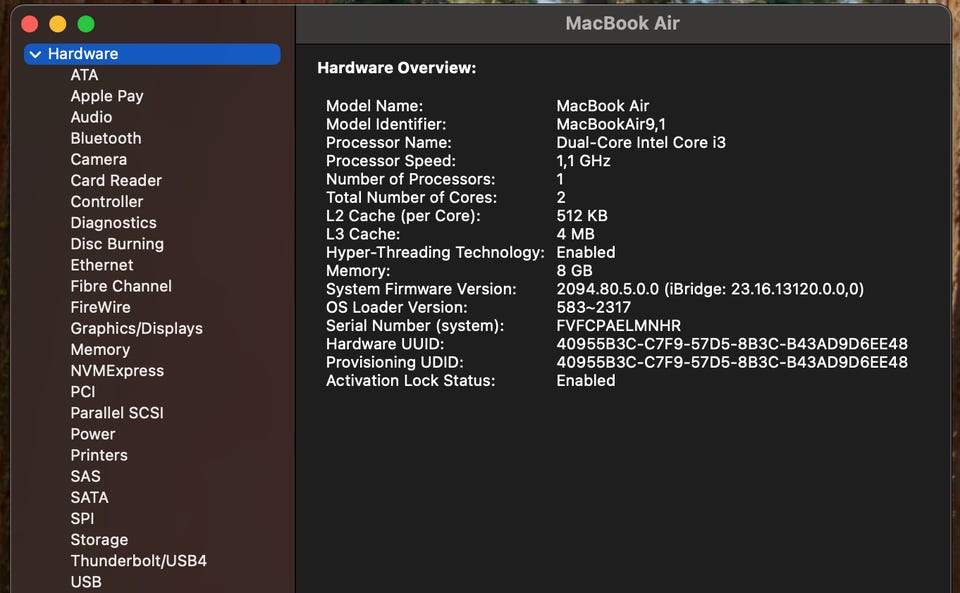Select USB in the sidebar
This screenshot has height=593, width=960.
pos(86,582)
